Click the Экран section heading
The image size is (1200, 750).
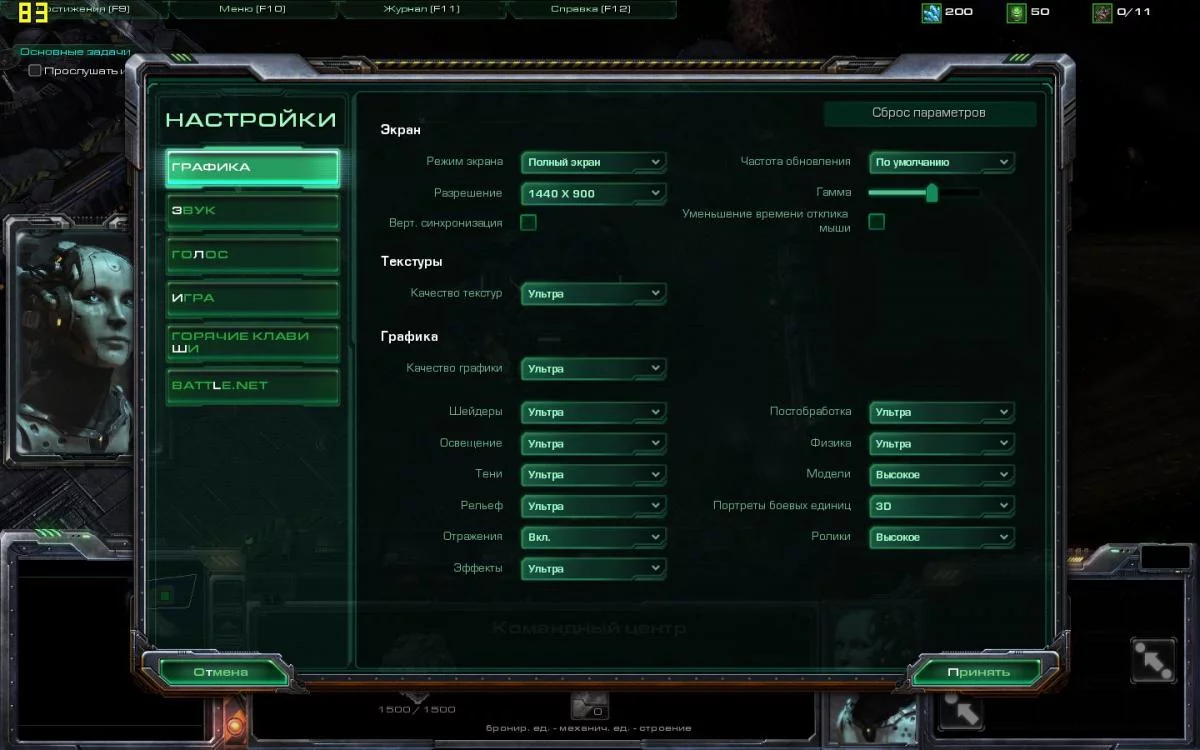coord(401,130)
